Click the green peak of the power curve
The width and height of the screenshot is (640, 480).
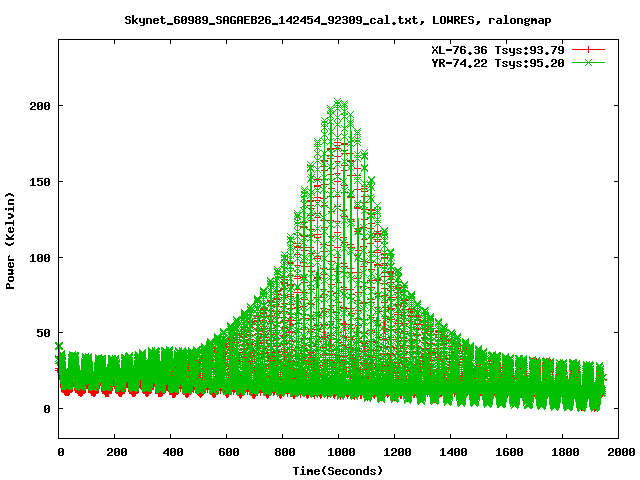[x=339, y=102]
